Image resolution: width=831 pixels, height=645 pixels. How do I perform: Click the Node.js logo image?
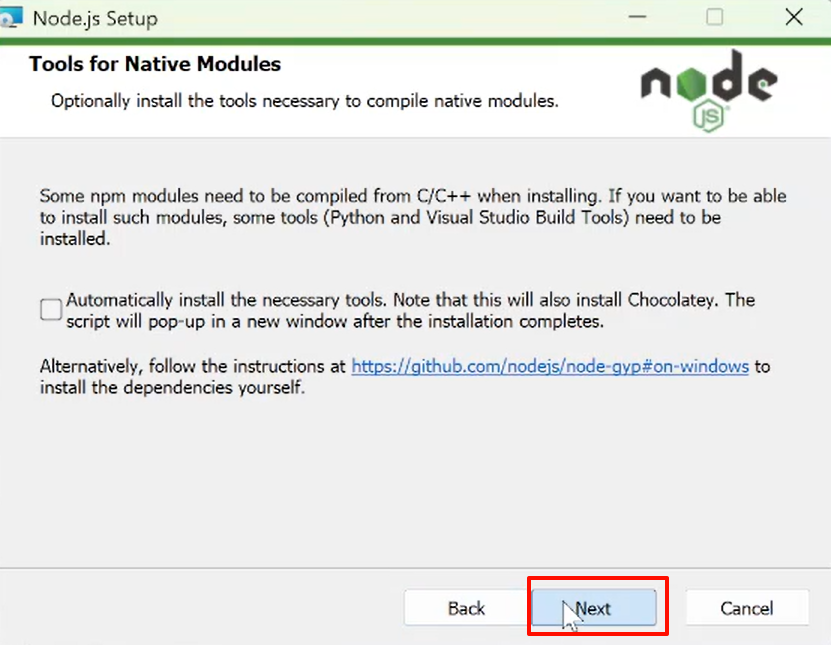tap(709, 91)
